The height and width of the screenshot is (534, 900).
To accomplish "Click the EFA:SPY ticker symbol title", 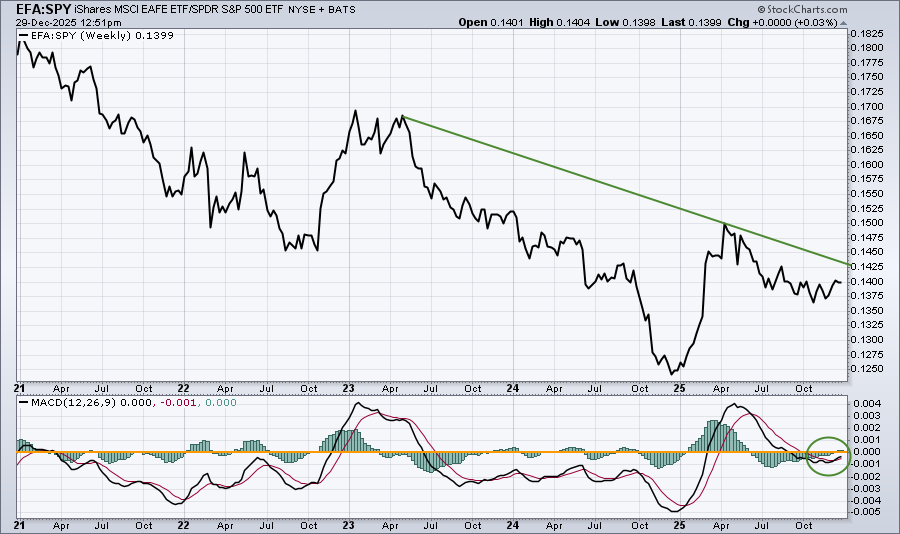I will coord(35,8).
